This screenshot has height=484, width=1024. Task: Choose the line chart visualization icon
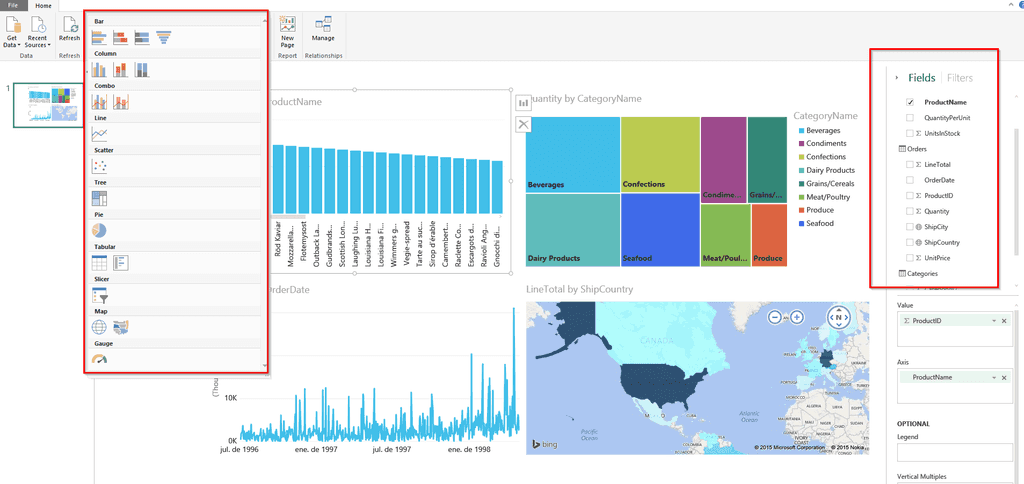[99, 135]
